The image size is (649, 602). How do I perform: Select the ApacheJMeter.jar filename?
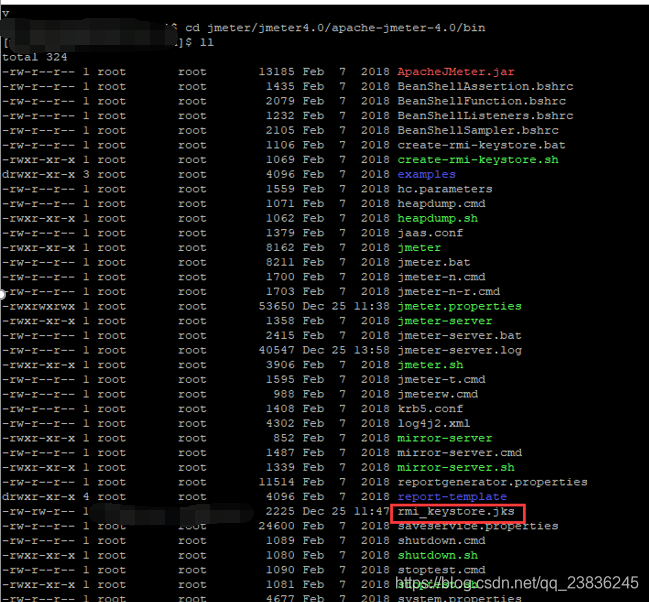pos(456,72)
